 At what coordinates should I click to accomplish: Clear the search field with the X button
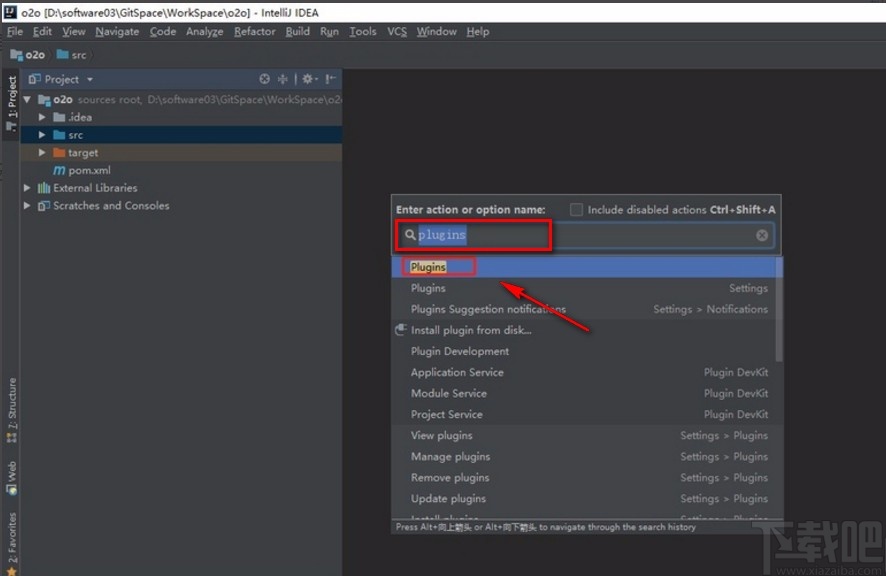click(761, 235)
